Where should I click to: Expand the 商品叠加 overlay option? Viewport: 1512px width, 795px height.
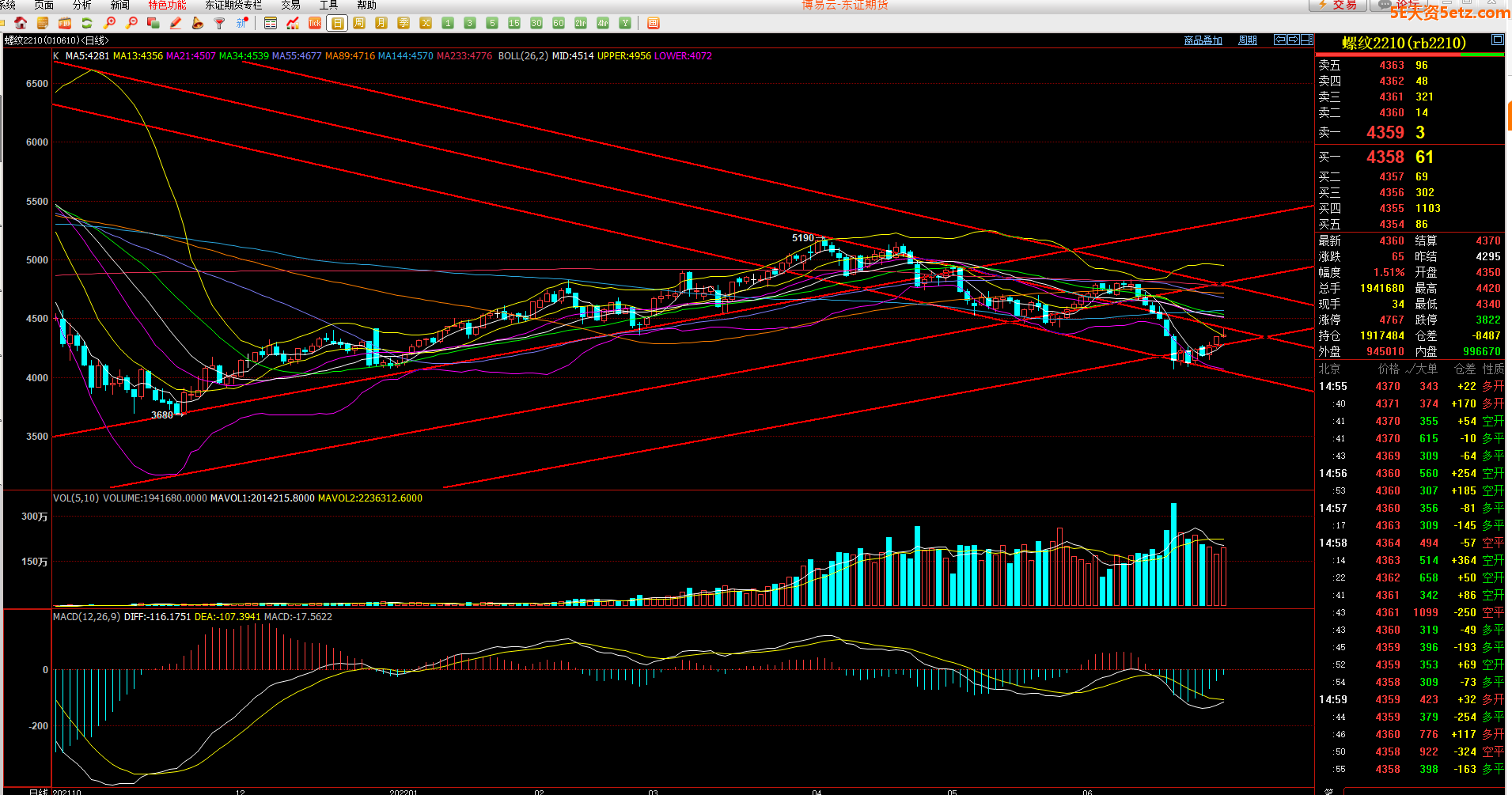[x=1203, y=40]
